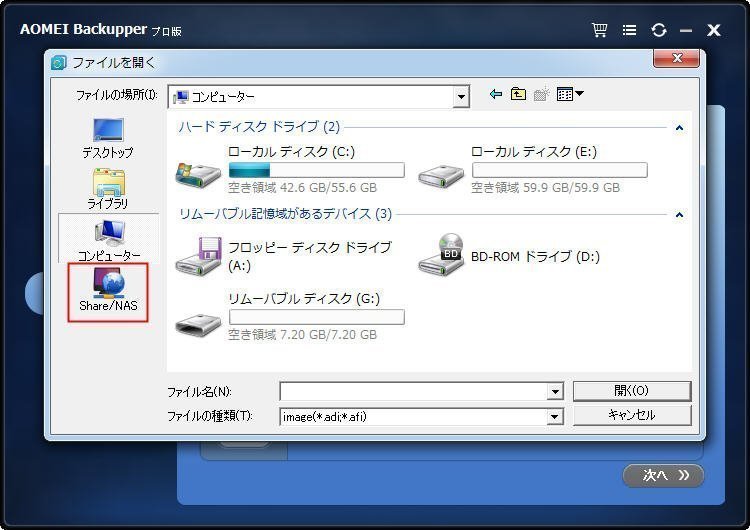Collapse the ハード ディスク ドライブ group
The width and height of the screenshot is (750, 530).
pos(679,128)
